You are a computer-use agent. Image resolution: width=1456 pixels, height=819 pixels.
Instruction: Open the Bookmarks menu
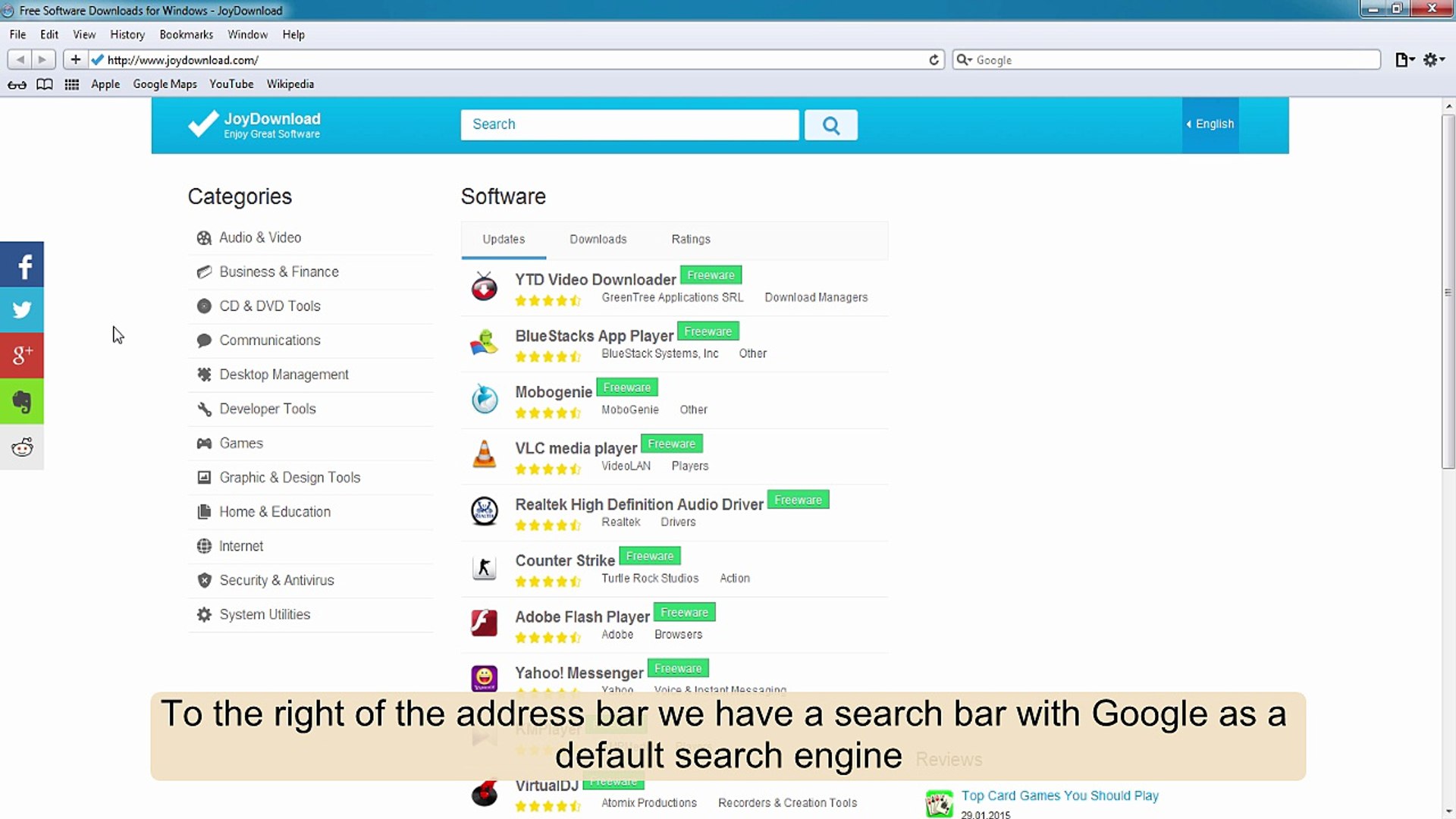(186, 34)
